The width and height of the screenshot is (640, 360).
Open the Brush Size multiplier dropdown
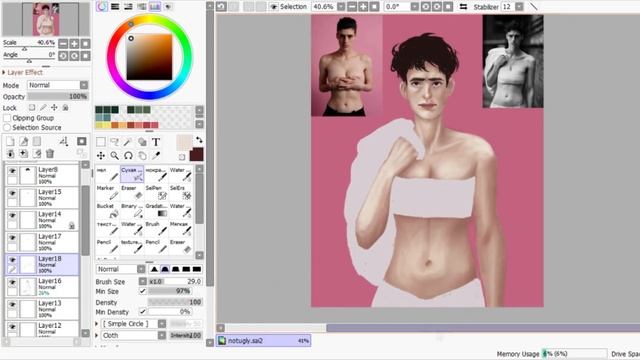click(142, 281)
